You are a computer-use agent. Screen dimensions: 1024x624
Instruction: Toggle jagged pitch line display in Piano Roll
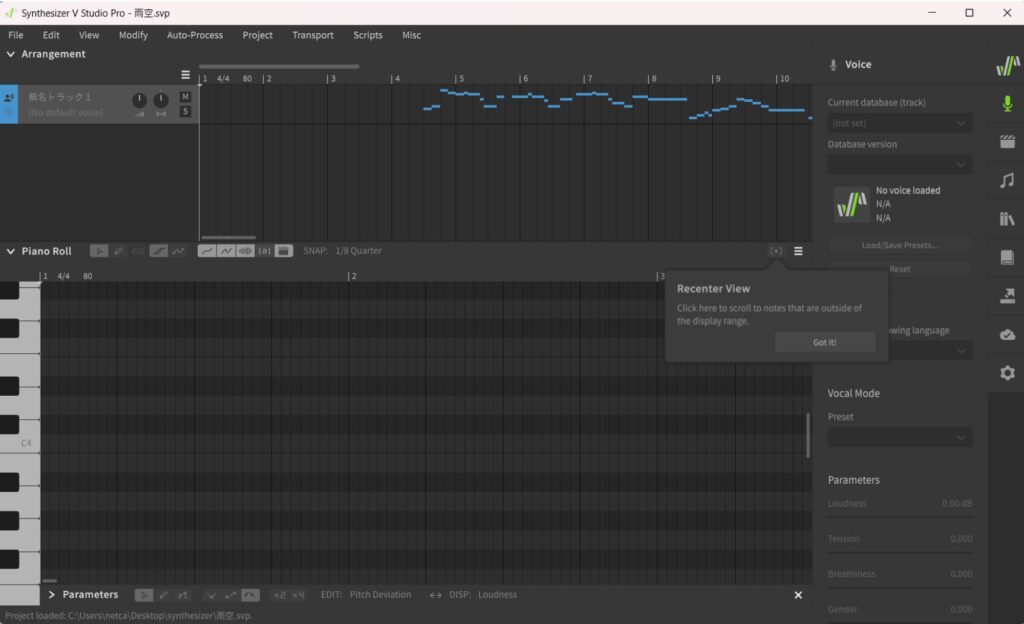[226, 251]
